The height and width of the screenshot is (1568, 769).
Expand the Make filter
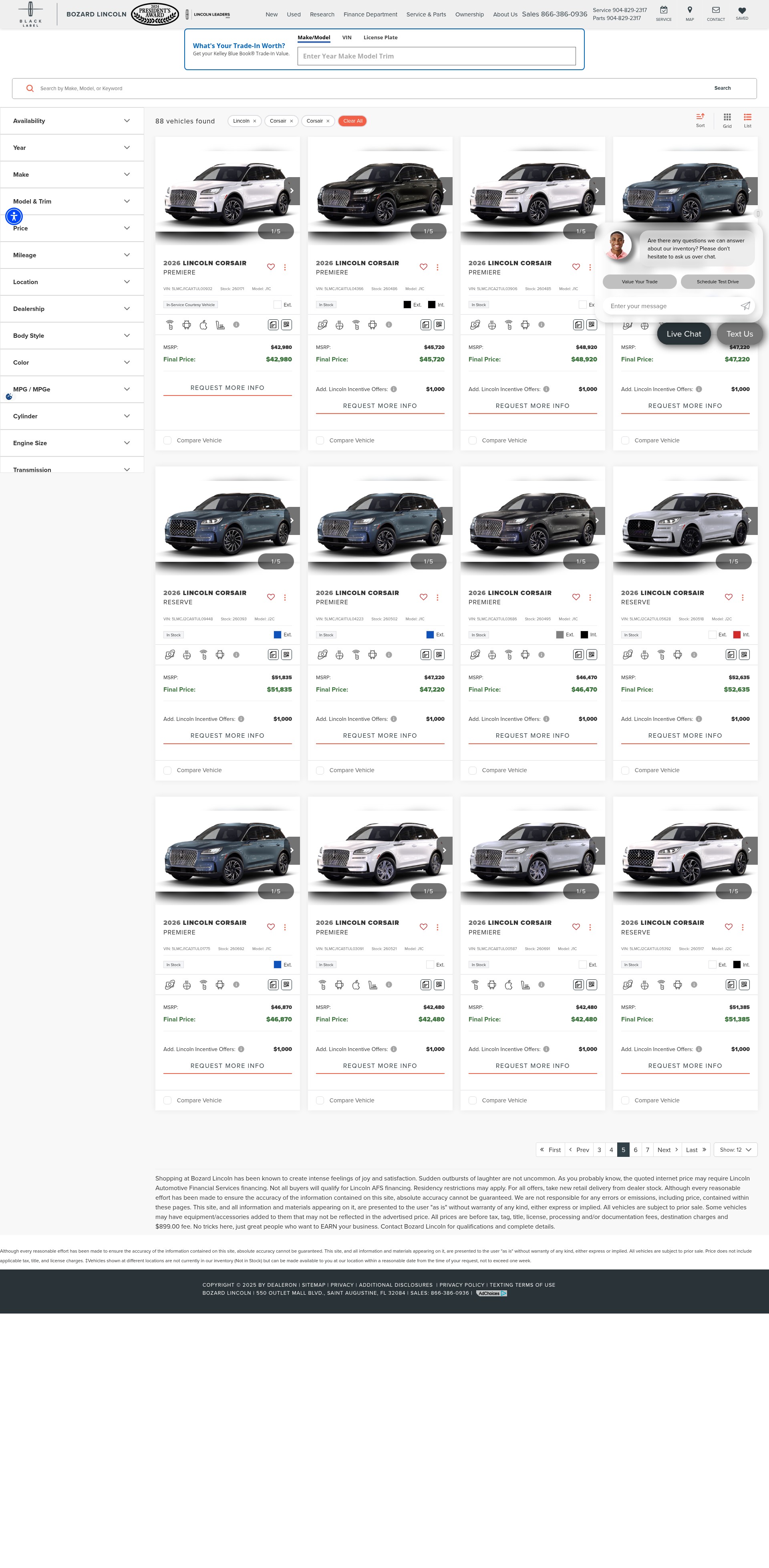(x=72, y=175)
